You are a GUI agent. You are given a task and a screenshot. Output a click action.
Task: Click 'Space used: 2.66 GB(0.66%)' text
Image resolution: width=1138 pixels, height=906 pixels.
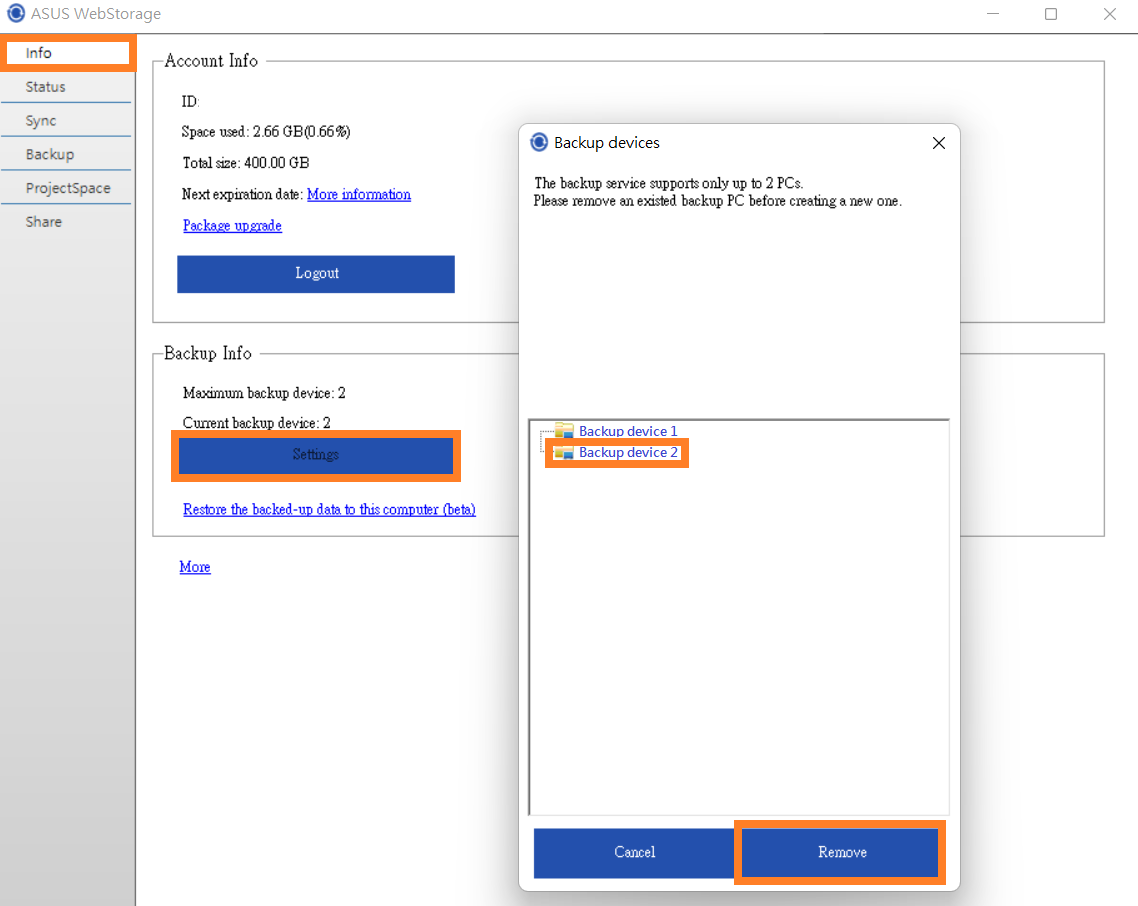pyautogui.click(x=266, y=132)
